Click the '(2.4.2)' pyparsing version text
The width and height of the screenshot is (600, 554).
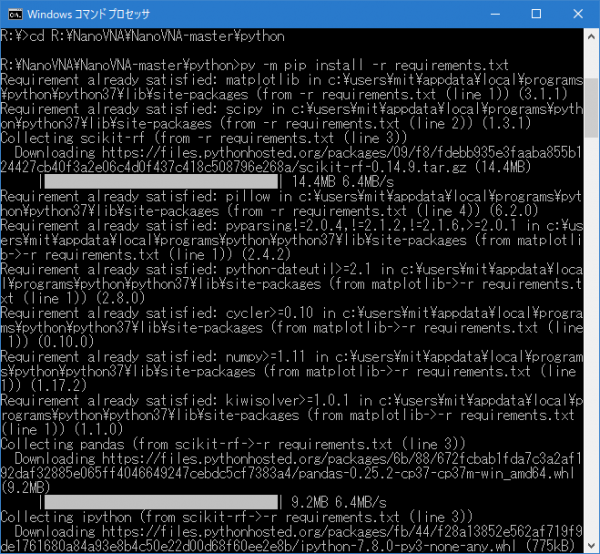click(x=266, y=254)
